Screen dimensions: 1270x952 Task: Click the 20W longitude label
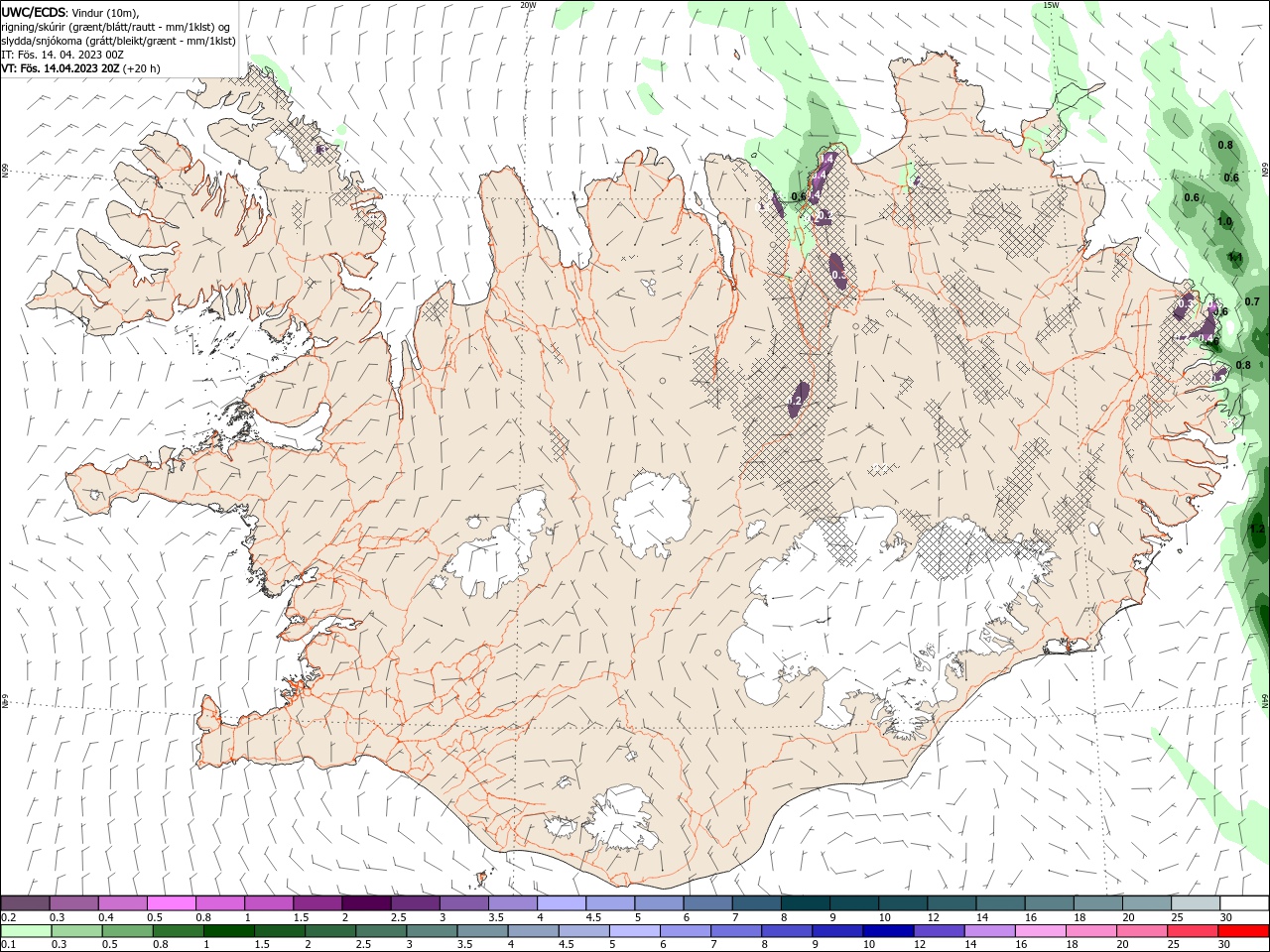[528, 5]
